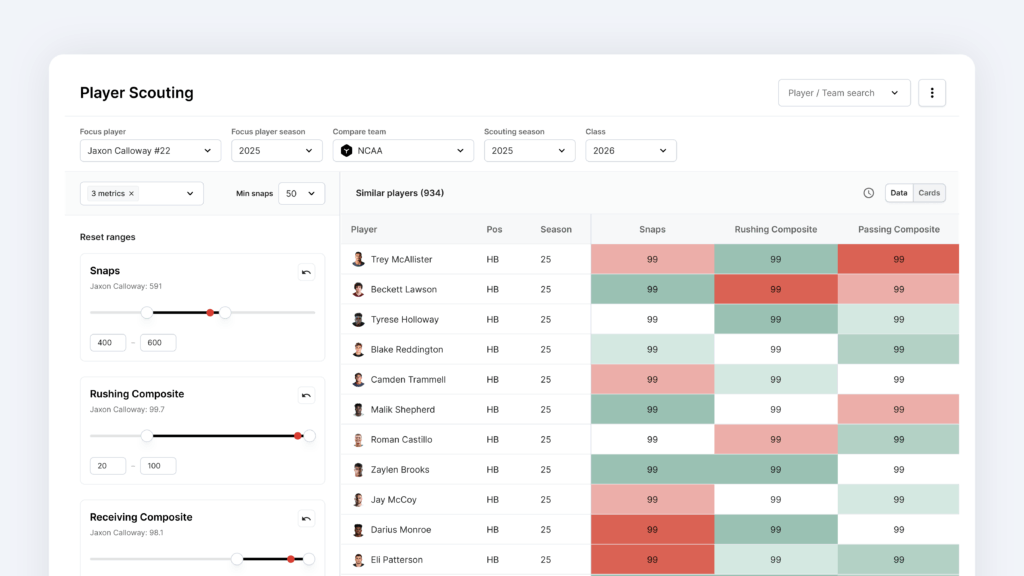Click the Snaps minimum value field 400
The image size is (1024, 576).
[x=108, y=343]
